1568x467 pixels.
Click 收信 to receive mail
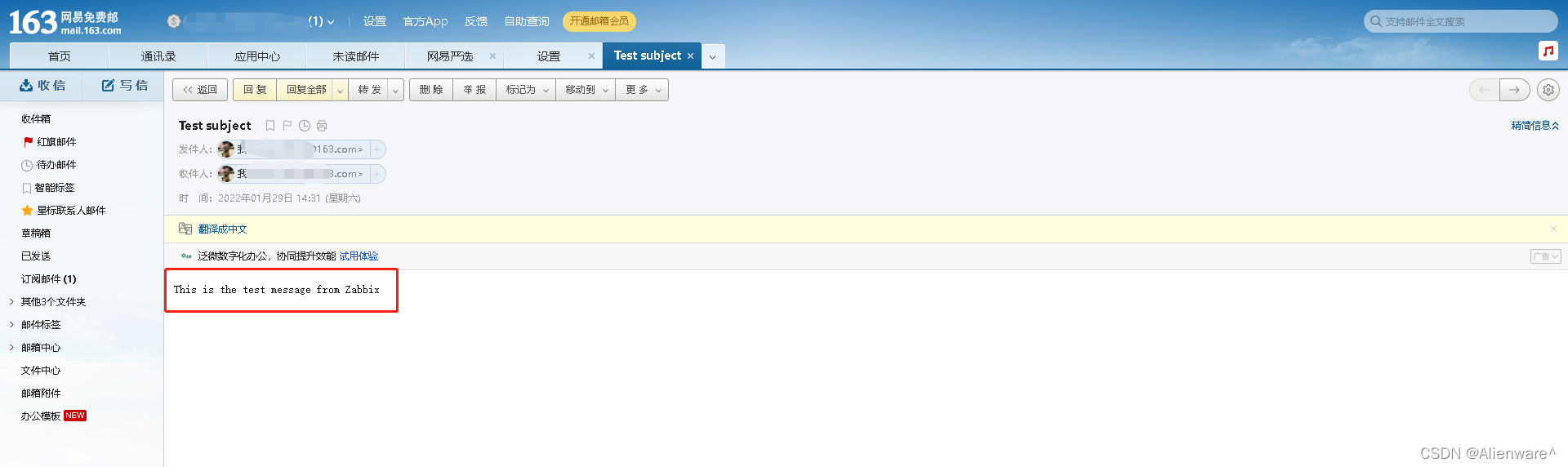(x=42, y=86)
